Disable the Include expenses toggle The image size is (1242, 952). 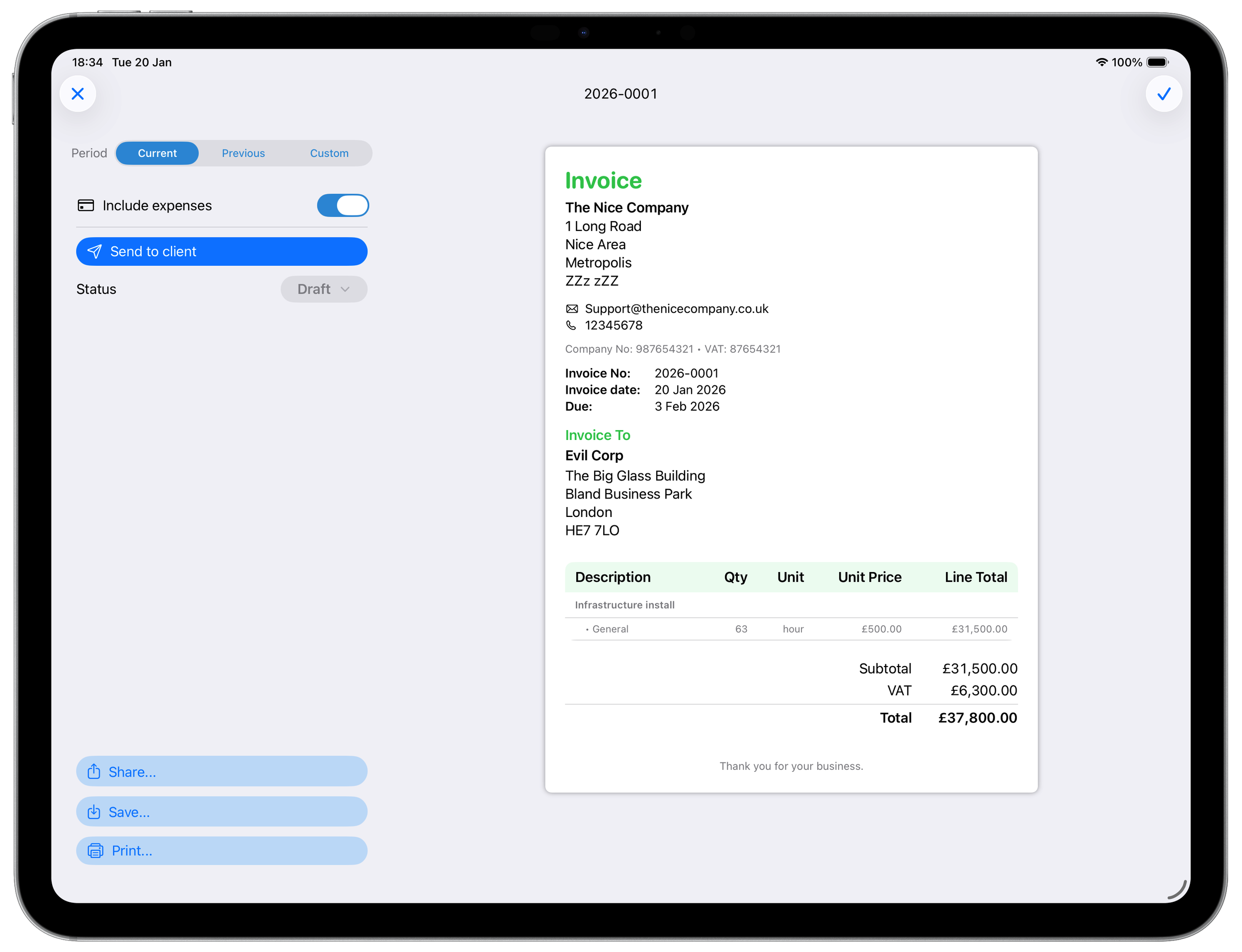pyautogui.click(x=343, y=205)
